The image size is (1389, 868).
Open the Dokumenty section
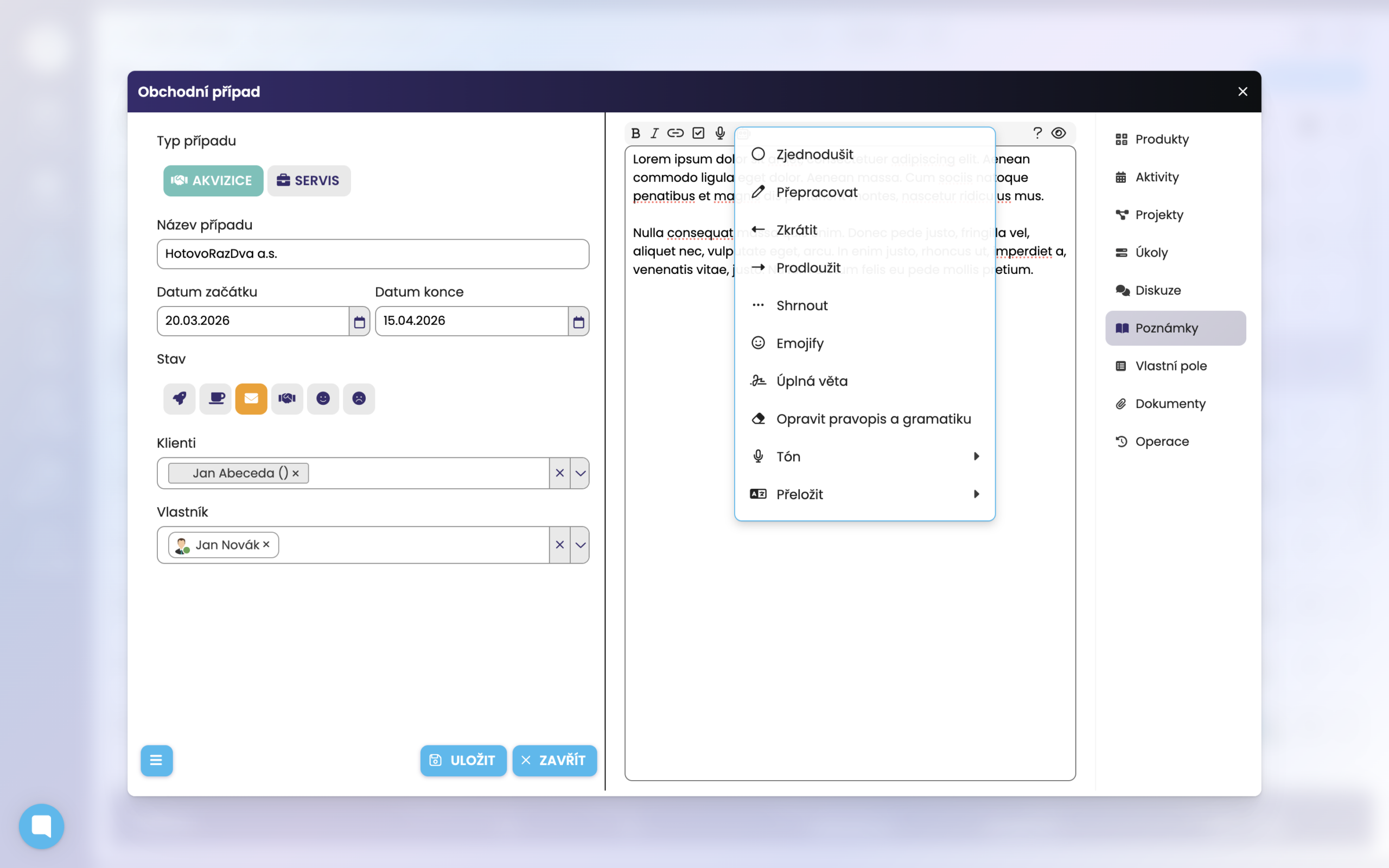pyautogui.click(x=1170, y=404)
